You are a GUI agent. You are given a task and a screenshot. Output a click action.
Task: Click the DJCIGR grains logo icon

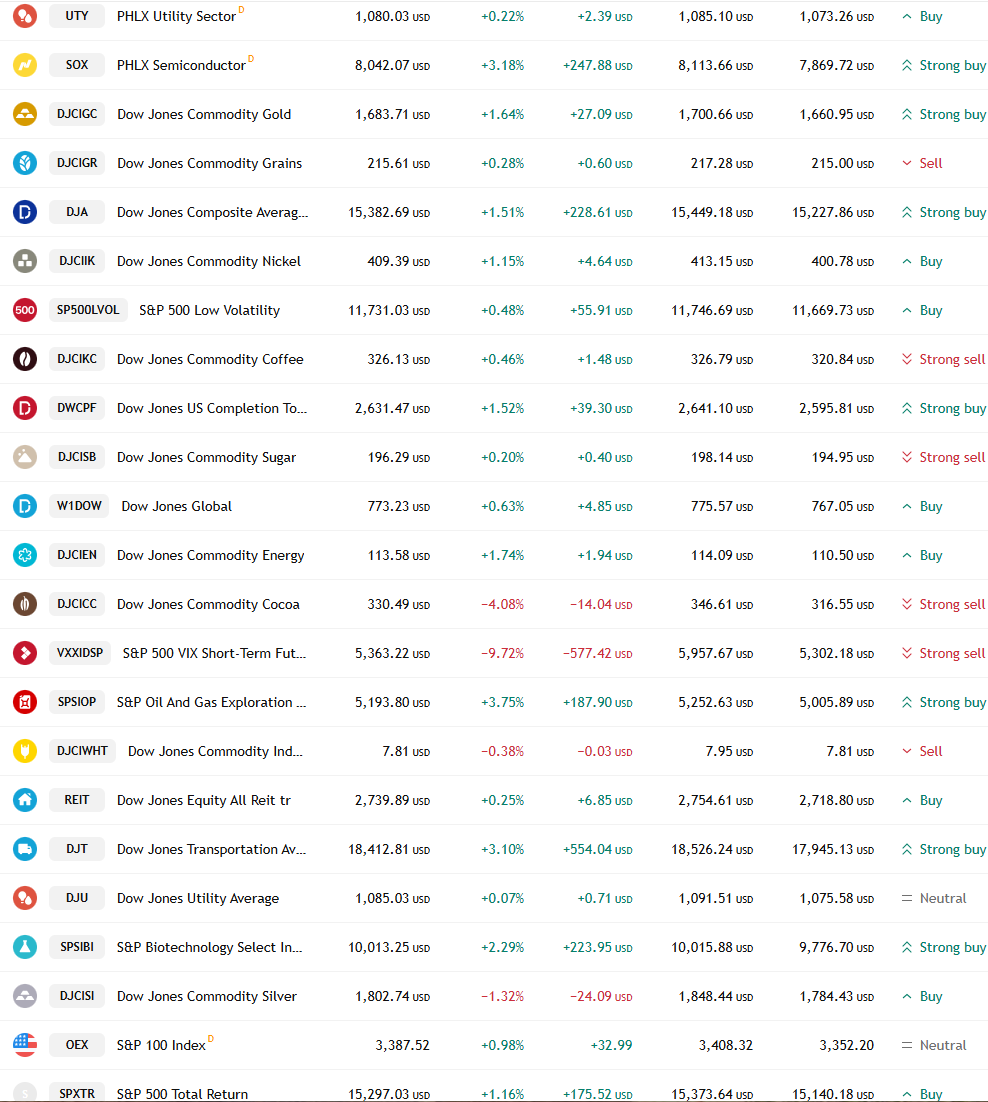pyautogui.click(x=25, y=163)
